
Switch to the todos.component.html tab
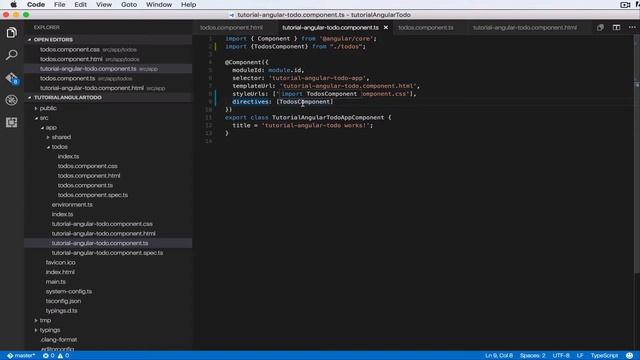231,27
